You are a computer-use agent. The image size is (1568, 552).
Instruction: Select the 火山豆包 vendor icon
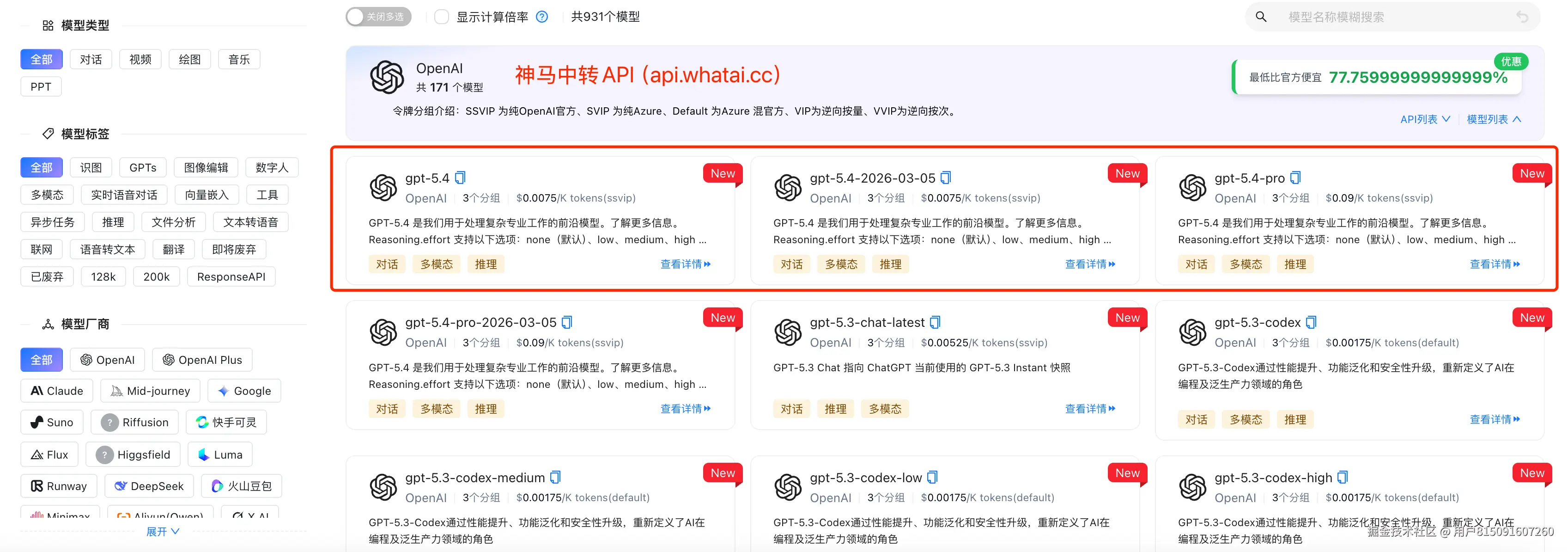coord(218,485)
